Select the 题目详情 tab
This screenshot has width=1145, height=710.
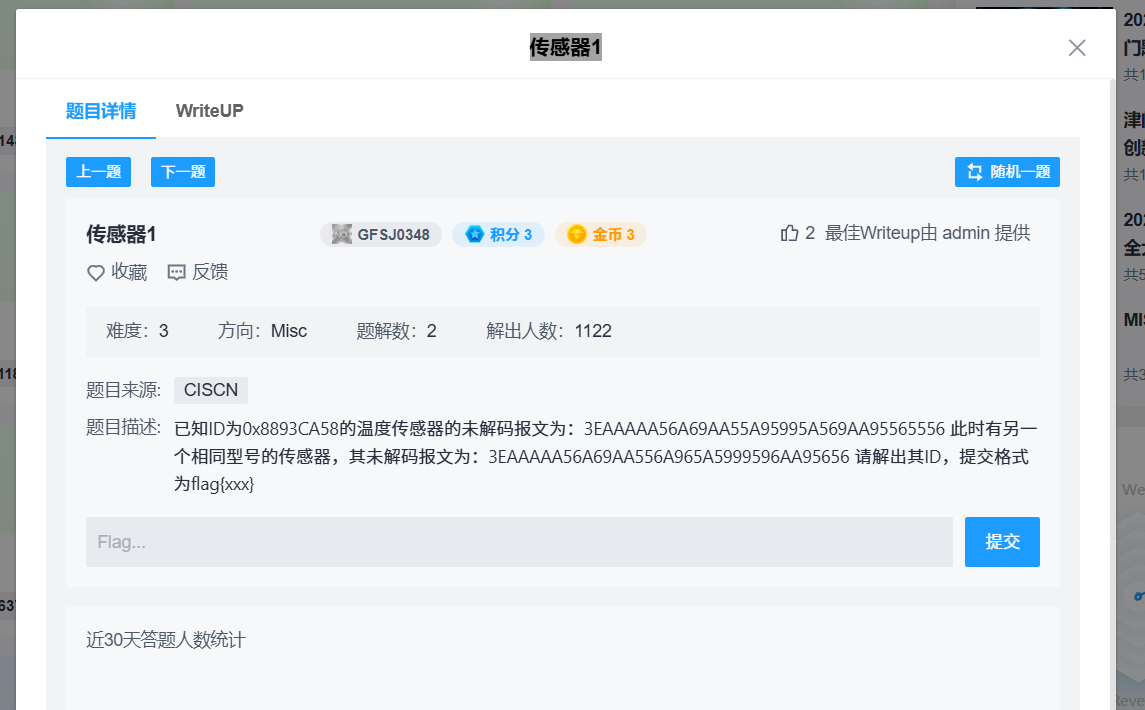click(99, 111)
